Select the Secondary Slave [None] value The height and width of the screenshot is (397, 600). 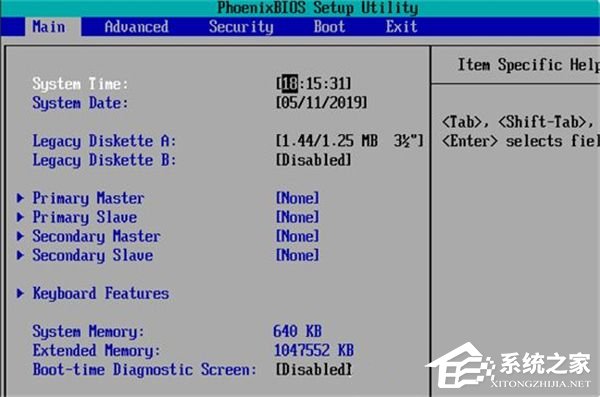297,255
